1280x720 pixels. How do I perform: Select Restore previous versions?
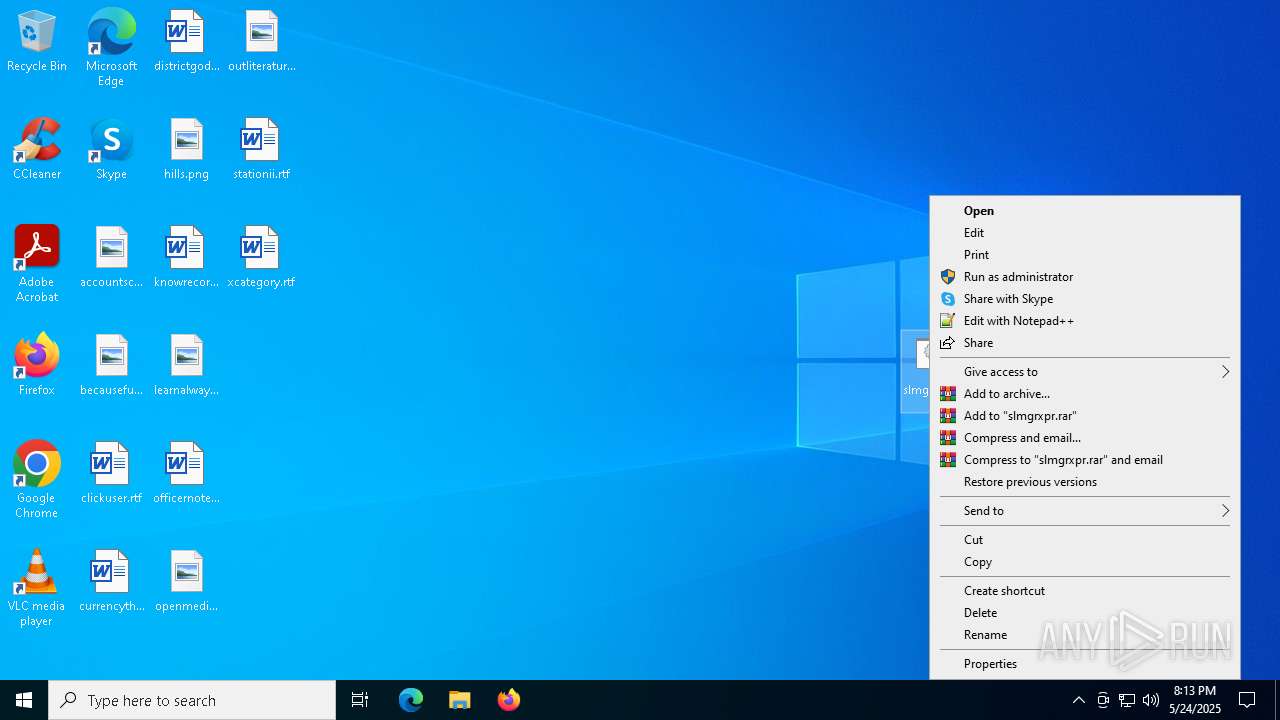[x=1085, y=482]
